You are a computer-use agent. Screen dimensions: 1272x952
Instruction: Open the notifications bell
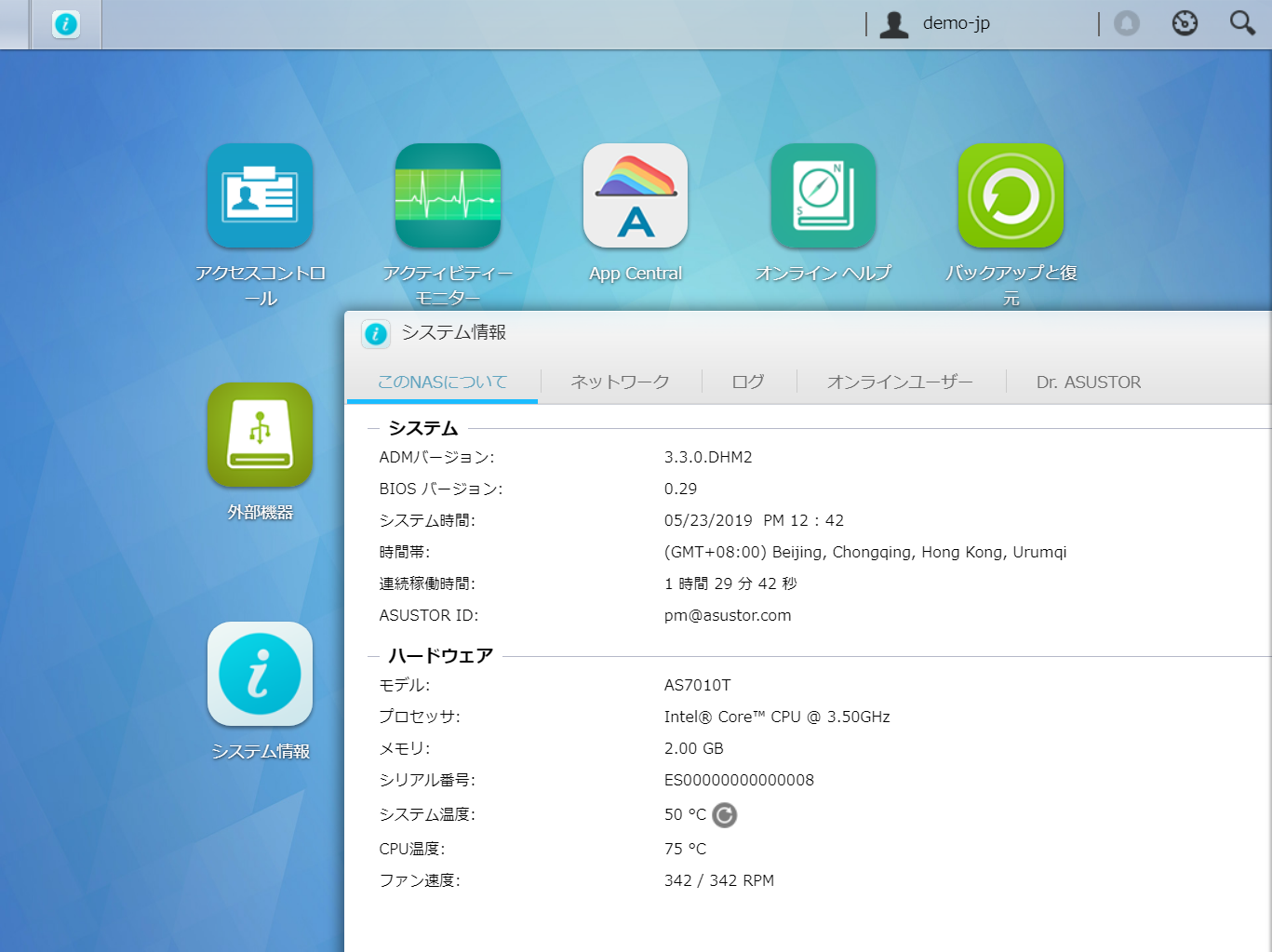click(x=1127, y=22)
